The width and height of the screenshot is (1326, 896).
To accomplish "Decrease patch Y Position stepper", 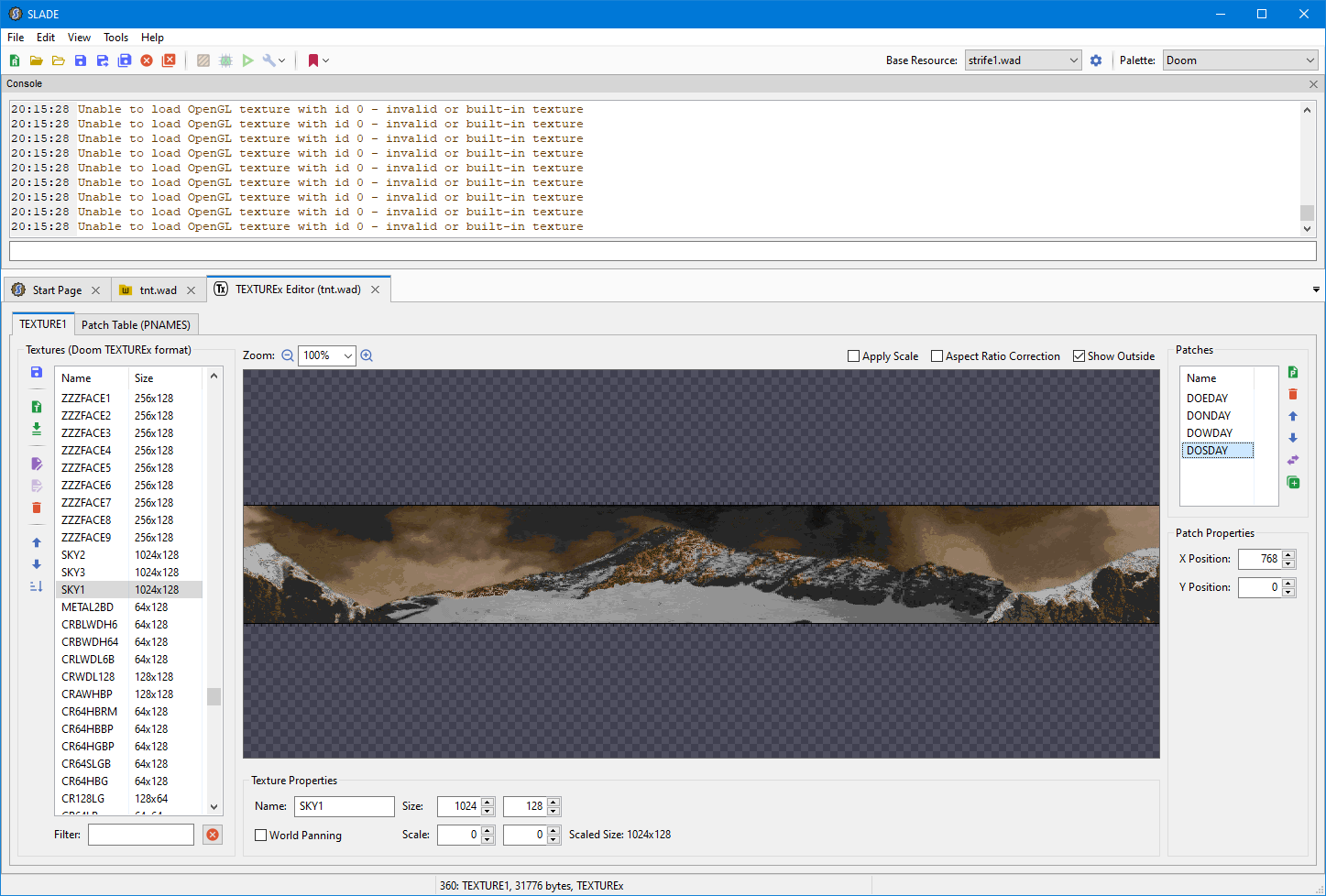I will pyautogui.click(x=1288, y=592).
